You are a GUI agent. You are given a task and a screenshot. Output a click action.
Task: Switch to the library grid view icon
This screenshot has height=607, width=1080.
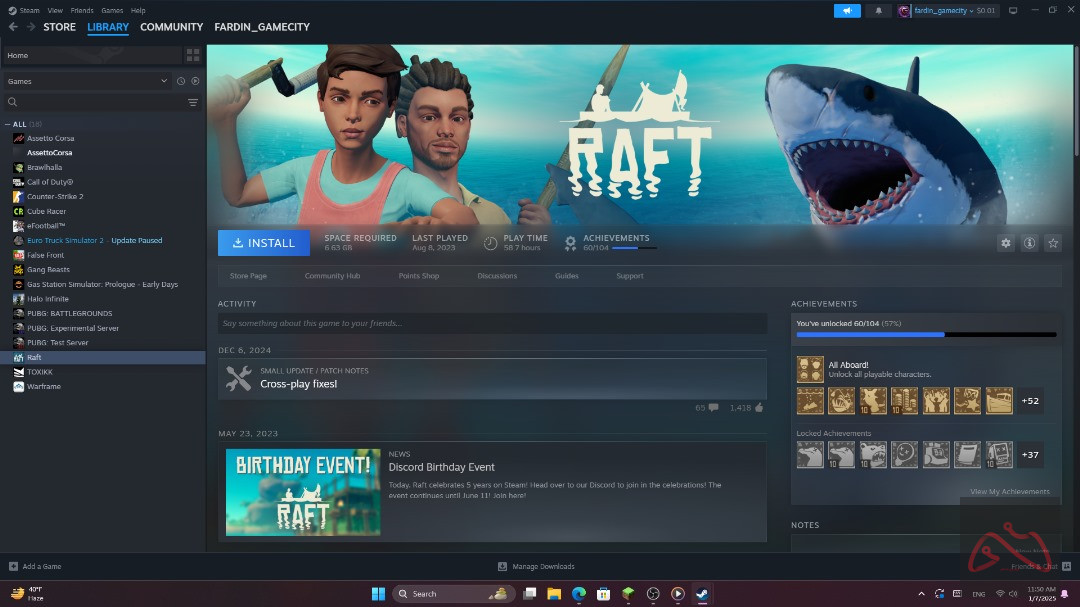click(193, 55)
